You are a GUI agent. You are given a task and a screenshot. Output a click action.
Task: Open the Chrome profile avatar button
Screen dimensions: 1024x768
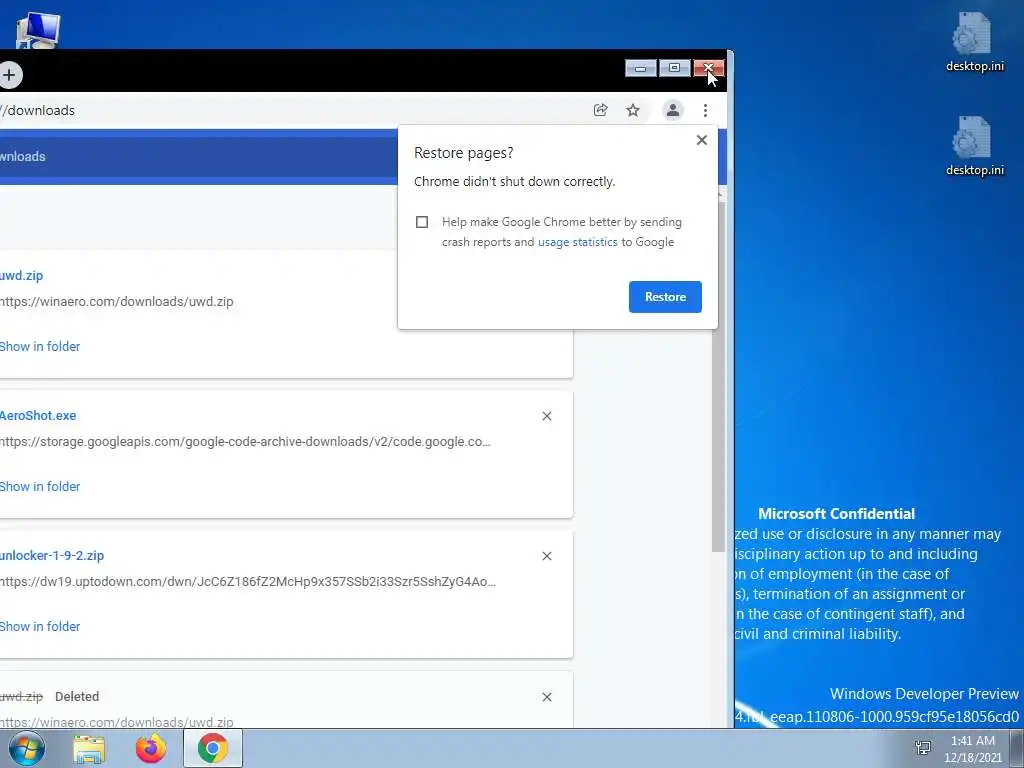click(673, 110)
